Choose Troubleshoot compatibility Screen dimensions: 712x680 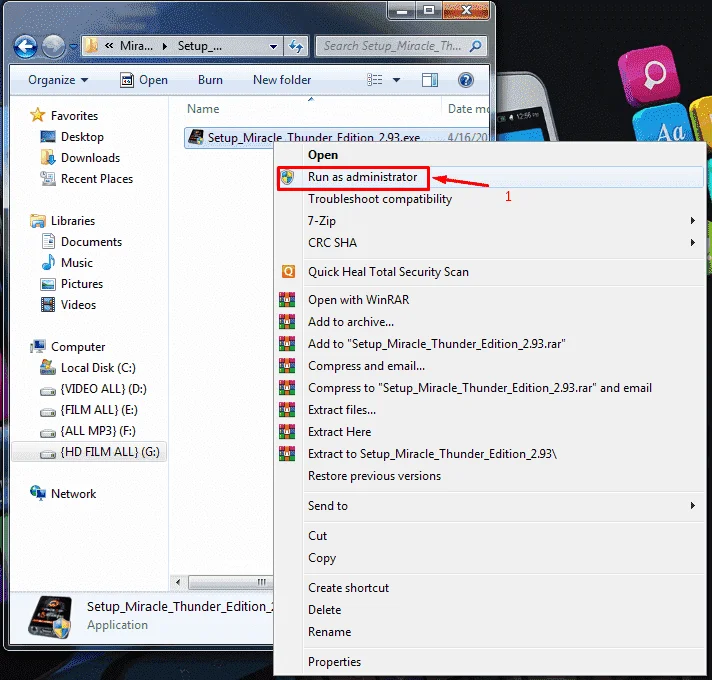(490, 199)
